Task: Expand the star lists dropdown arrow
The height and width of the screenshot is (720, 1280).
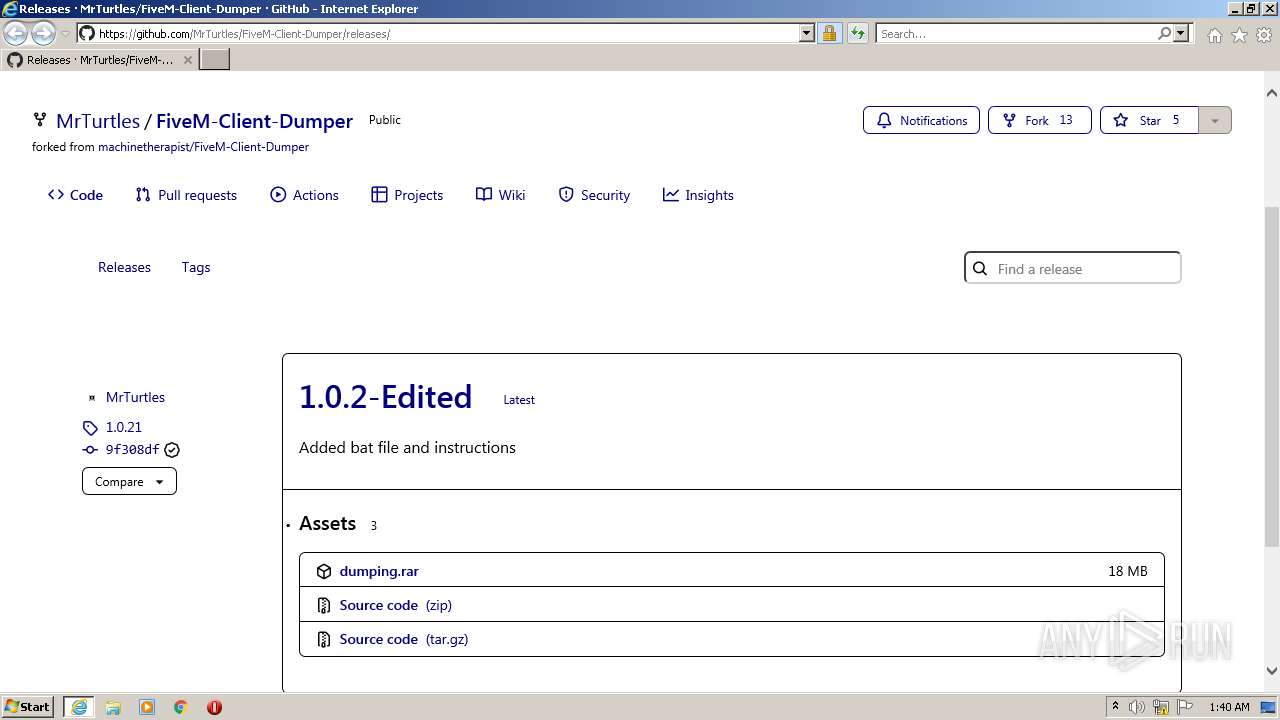Action: coord(1214,120)
